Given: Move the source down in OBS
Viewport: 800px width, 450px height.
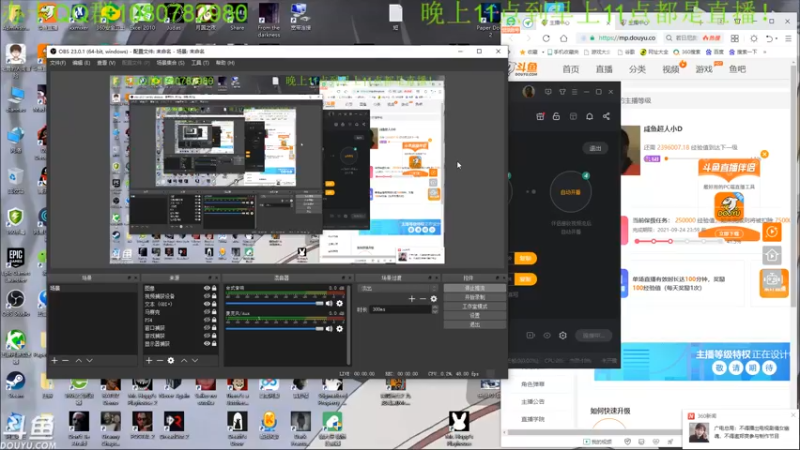Looking at the screenshot, I should 194,361.
